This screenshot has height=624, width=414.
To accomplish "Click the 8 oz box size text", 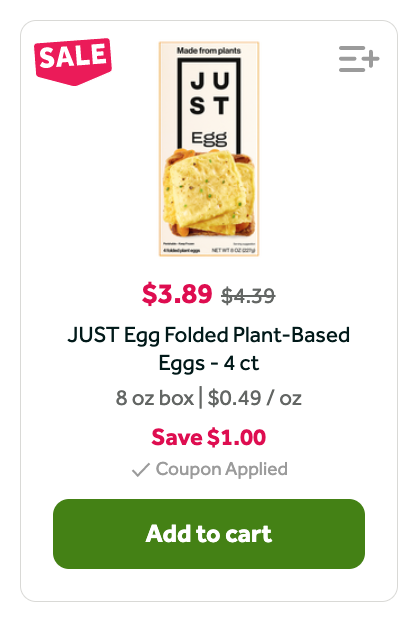I will [154, 398].
